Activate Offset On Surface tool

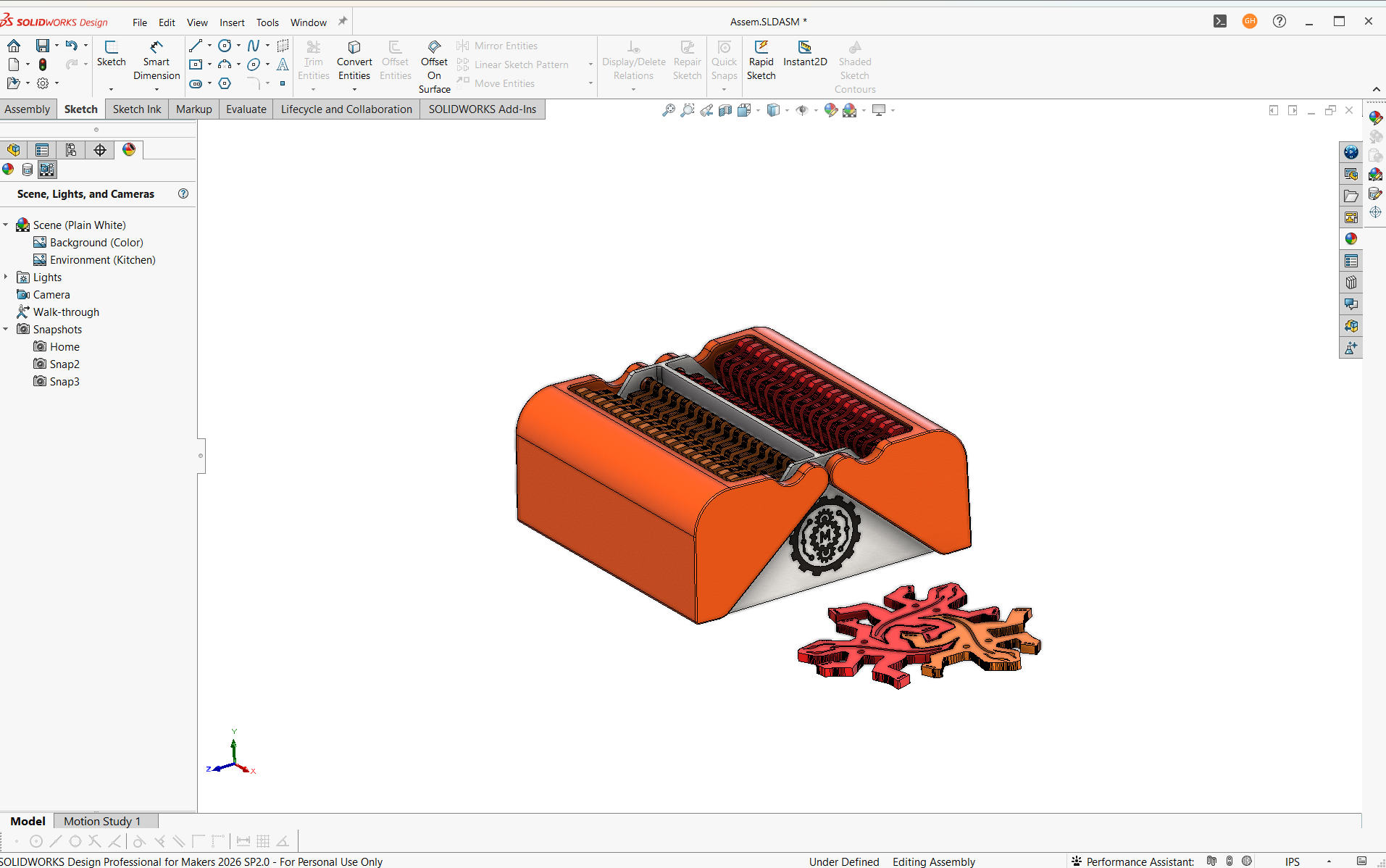pos(434,67)
